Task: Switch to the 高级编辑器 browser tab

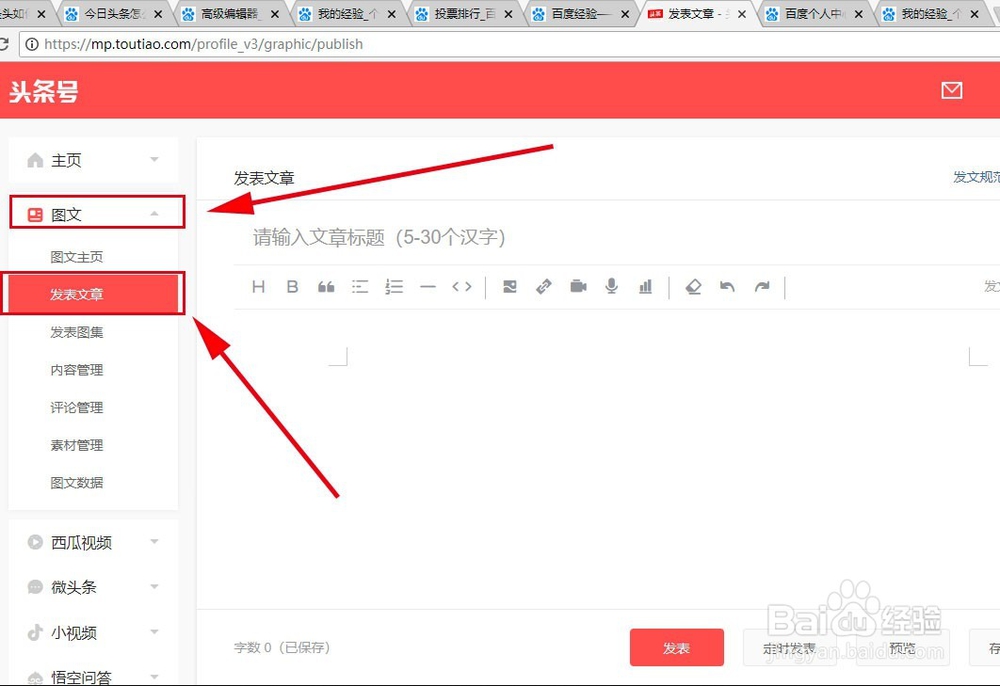Action: (x=230, y=13)
